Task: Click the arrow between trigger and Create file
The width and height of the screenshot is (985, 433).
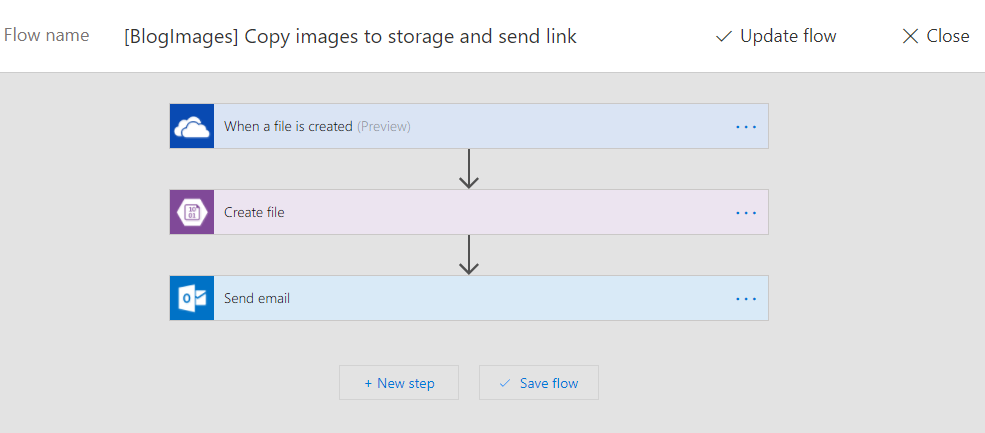Action: (x=469, y=169)
